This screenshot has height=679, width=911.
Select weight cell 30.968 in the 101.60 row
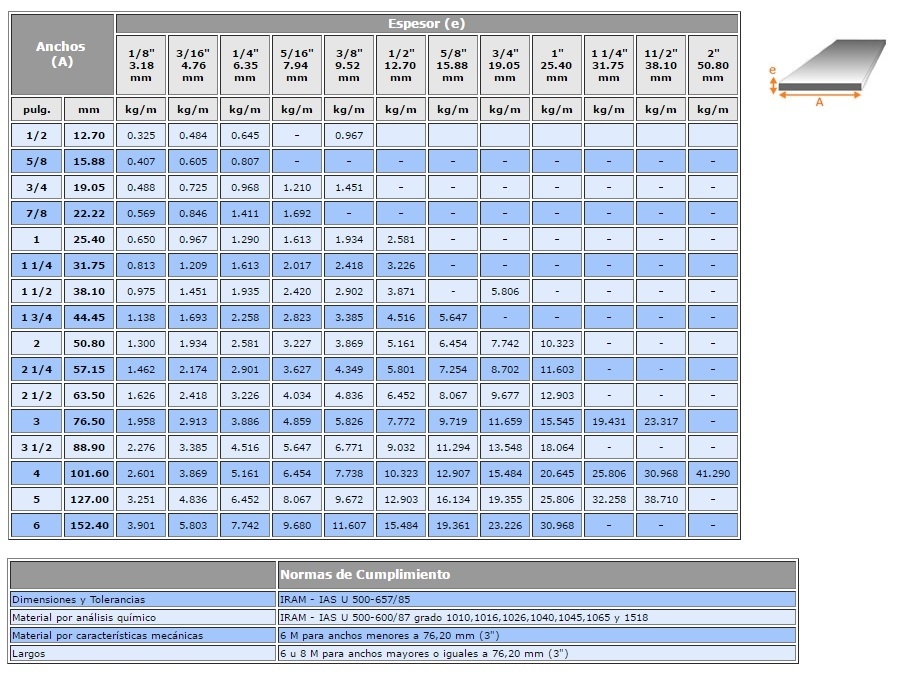pyautogui.click(x=661, y=473)
